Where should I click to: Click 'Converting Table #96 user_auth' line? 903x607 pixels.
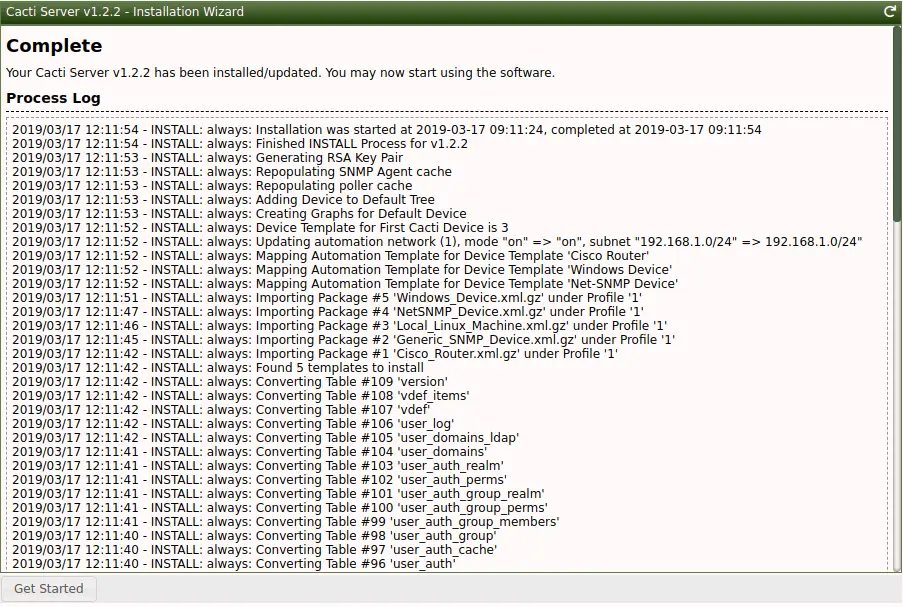tap(234, 564)
